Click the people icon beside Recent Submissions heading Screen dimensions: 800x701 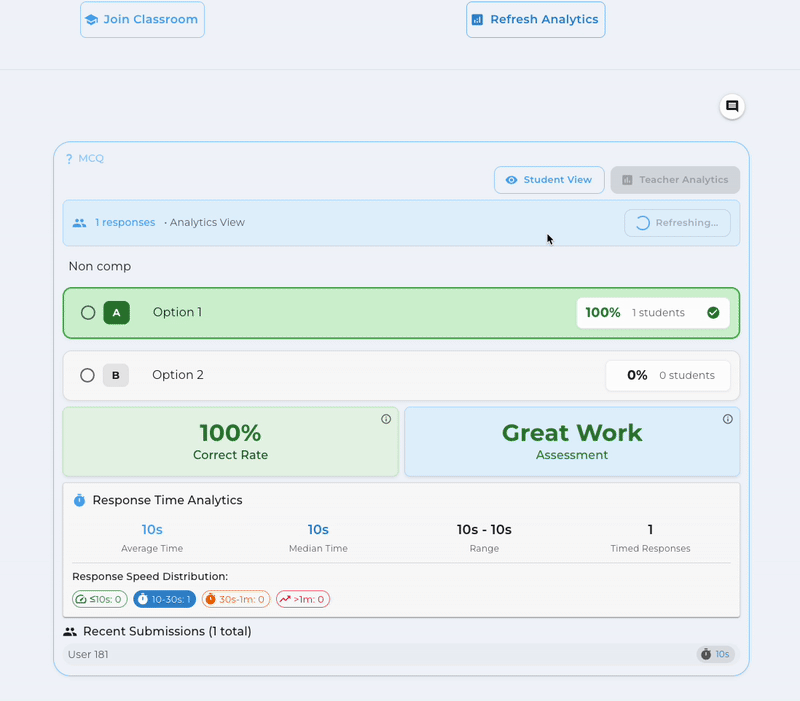click(x=70, y=631)
